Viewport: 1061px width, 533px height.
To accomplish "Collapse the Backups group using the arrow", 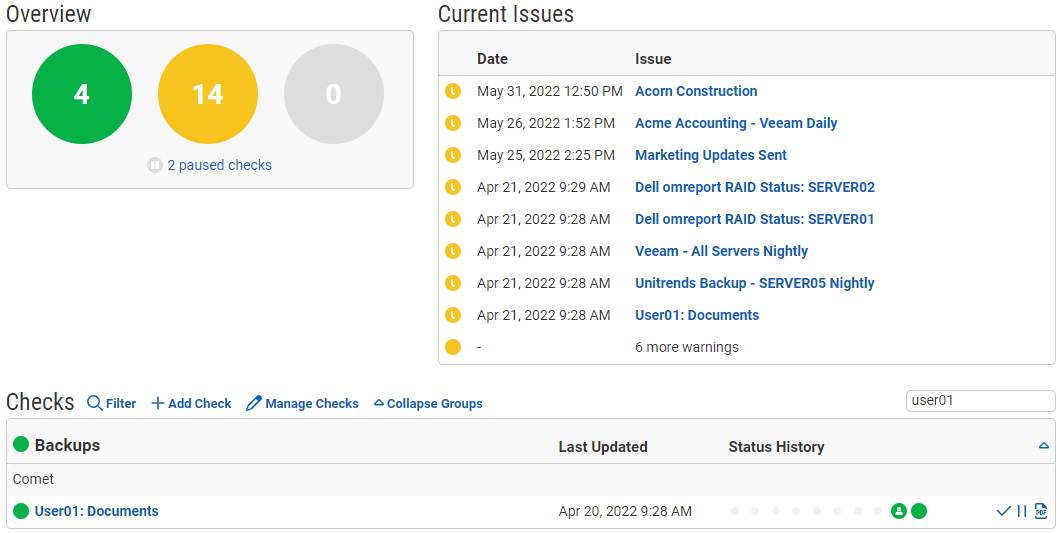I will pos(1043,446).
